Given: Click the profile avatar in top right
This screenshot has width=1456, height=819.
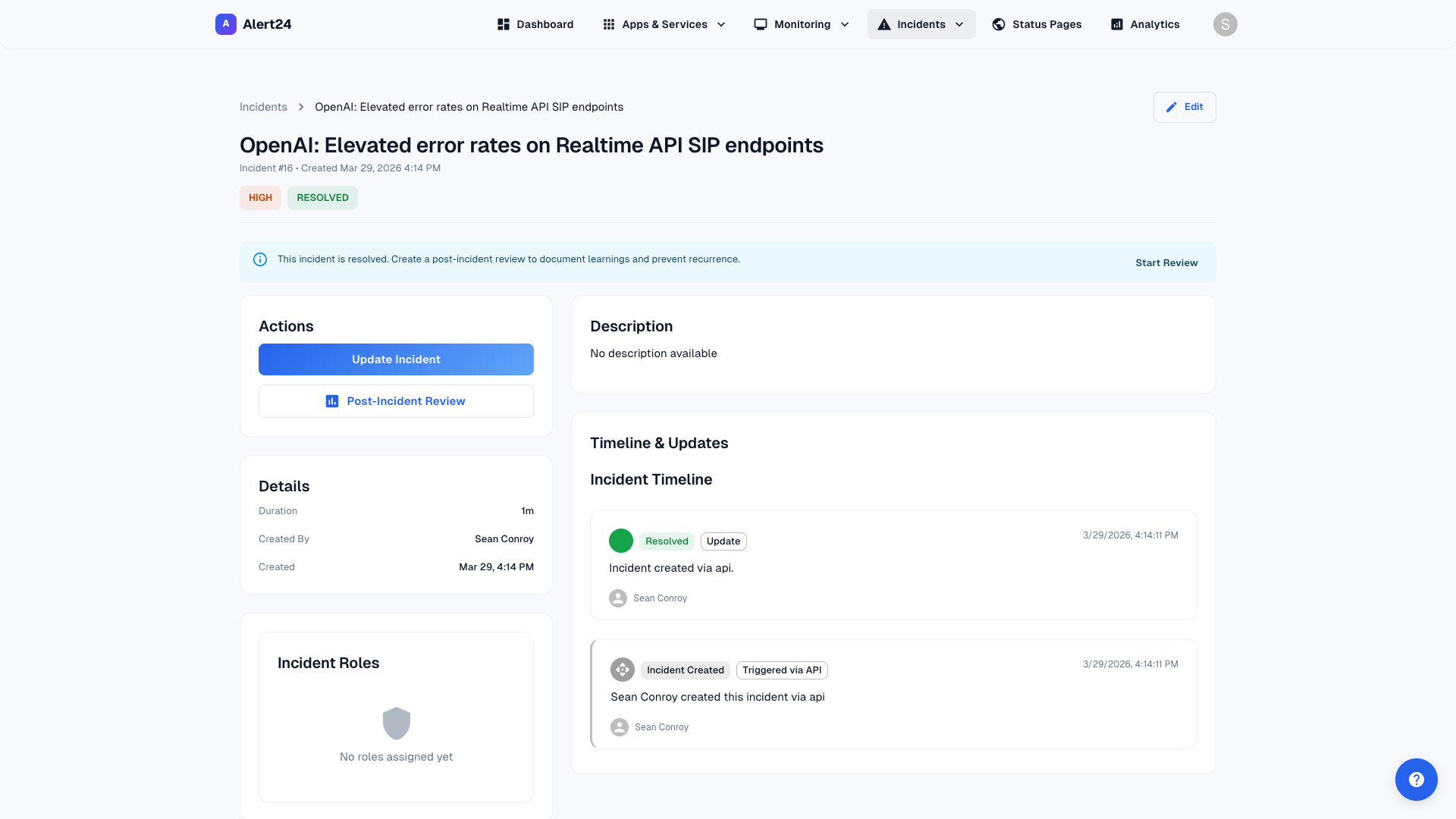Looking at the screenshot, I should tap(1225, 24).
